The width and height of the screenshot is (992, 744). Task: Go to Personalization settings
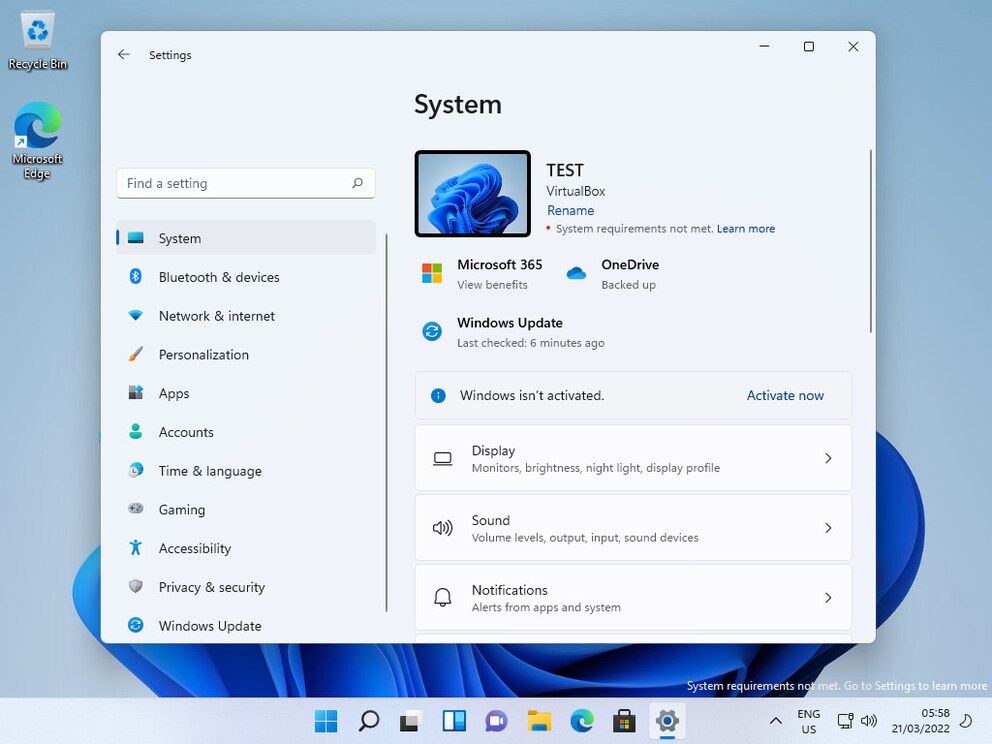pyautogui.click(x=246, y=354)
